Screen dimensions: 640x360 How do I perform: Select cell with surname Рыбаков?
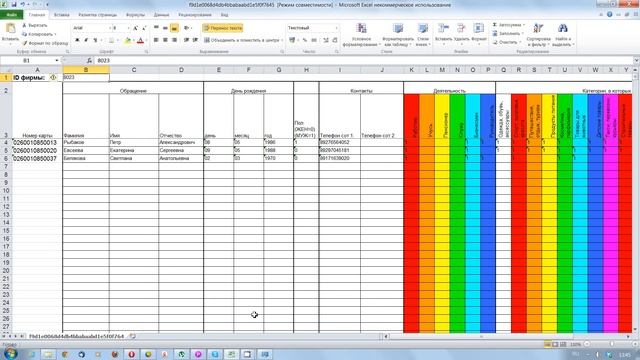86,142
